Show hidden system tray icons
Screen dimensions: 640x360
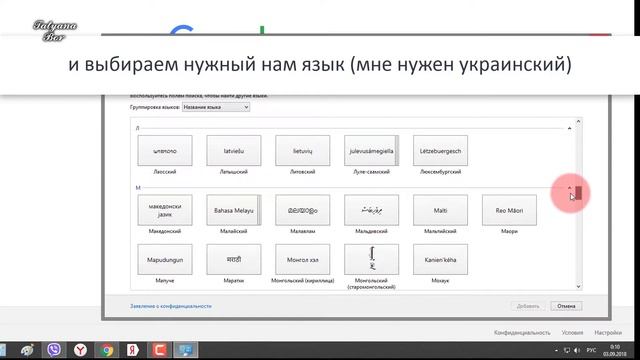pyautogui.click(x=556, y=350)
